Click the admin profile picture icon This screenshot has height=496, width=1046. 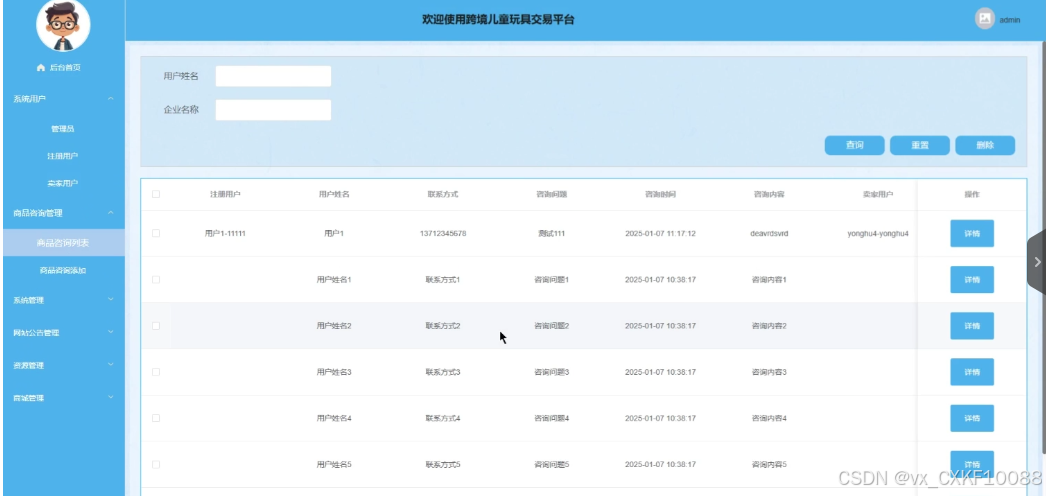tap(985, 19)
